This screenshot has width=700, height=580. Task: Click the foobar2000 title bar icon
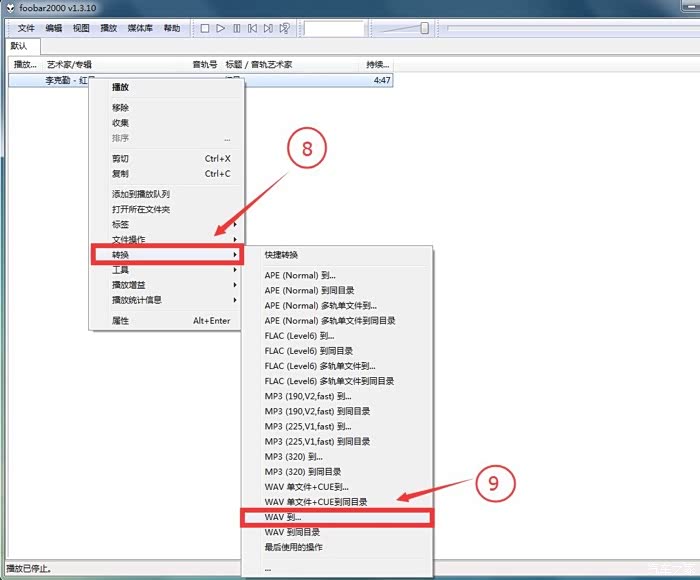click(10, 8)
